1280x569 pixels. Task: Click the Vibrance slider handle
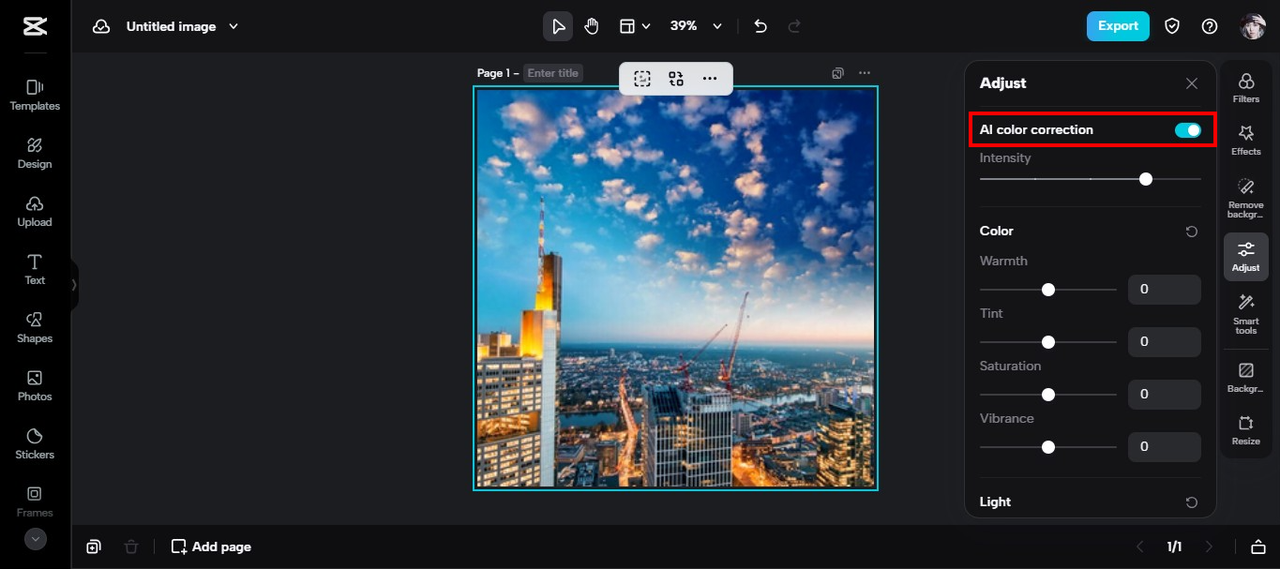pyautogui.click(x=1048, y=447)
